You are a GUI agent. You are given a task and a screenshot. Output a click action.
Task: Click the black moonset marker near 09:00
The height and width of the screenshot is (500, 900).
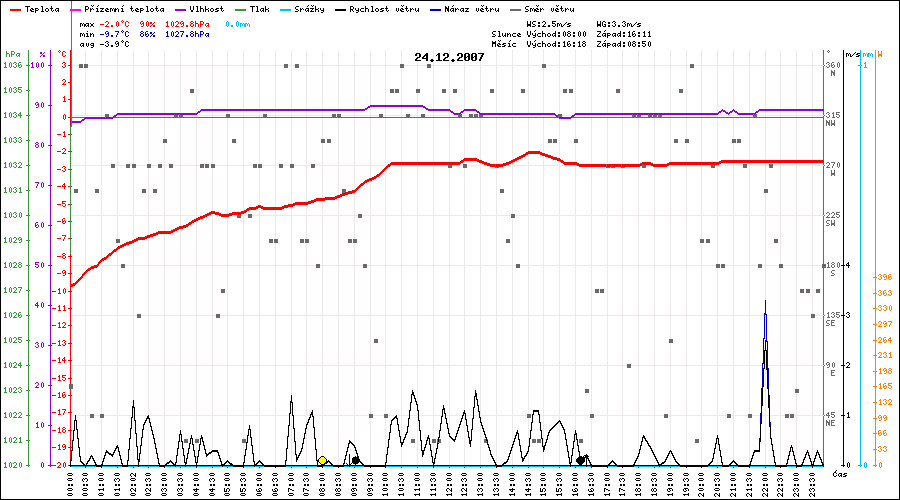tap(355, 460)
